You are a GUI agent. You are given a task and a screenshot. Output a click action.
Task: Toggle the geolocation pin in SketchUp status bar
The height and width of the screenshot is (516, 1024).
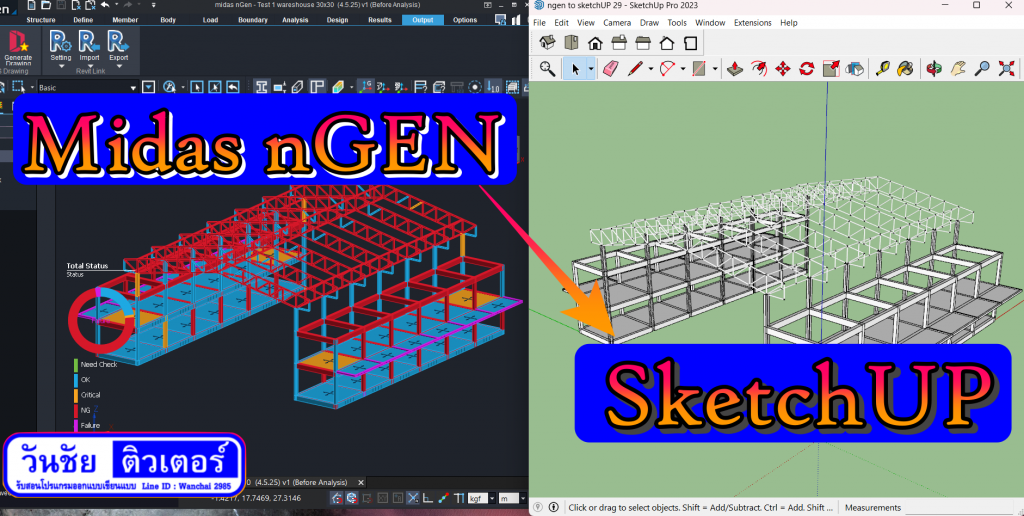click(x=538, y=508)
